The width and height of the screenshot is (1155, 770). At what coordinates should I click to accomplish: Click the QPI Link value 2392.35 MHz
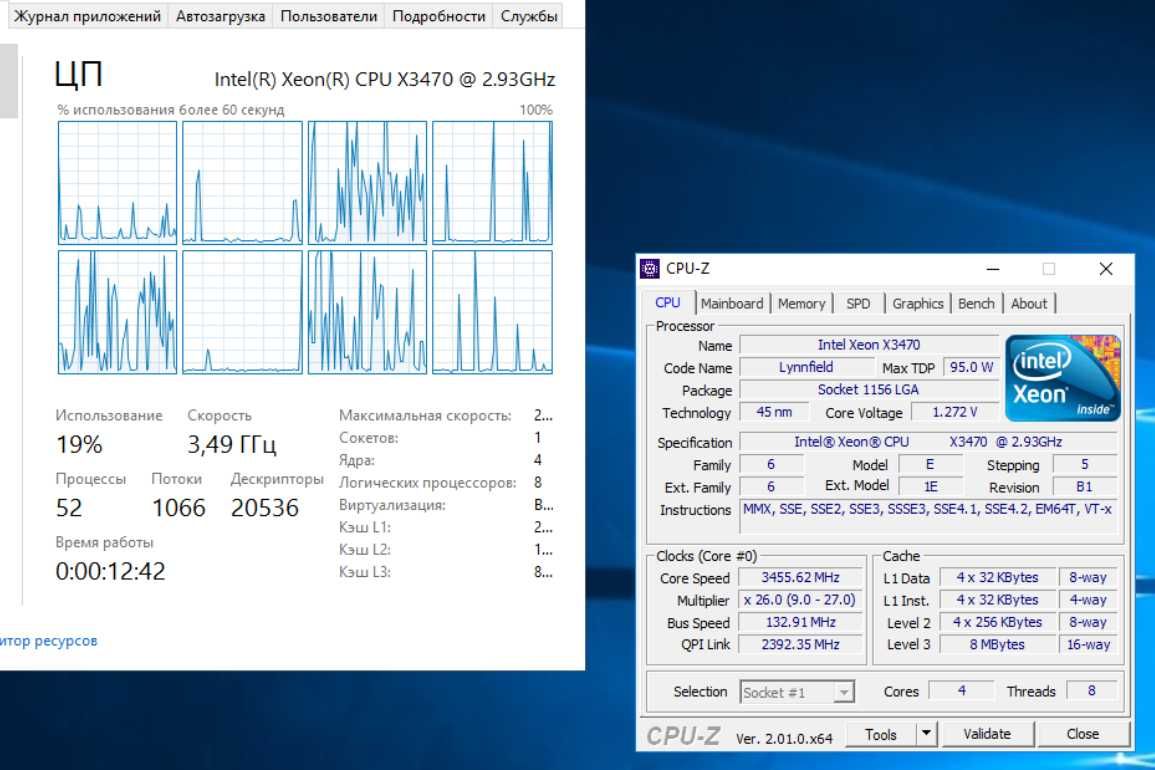click(800, 644)
